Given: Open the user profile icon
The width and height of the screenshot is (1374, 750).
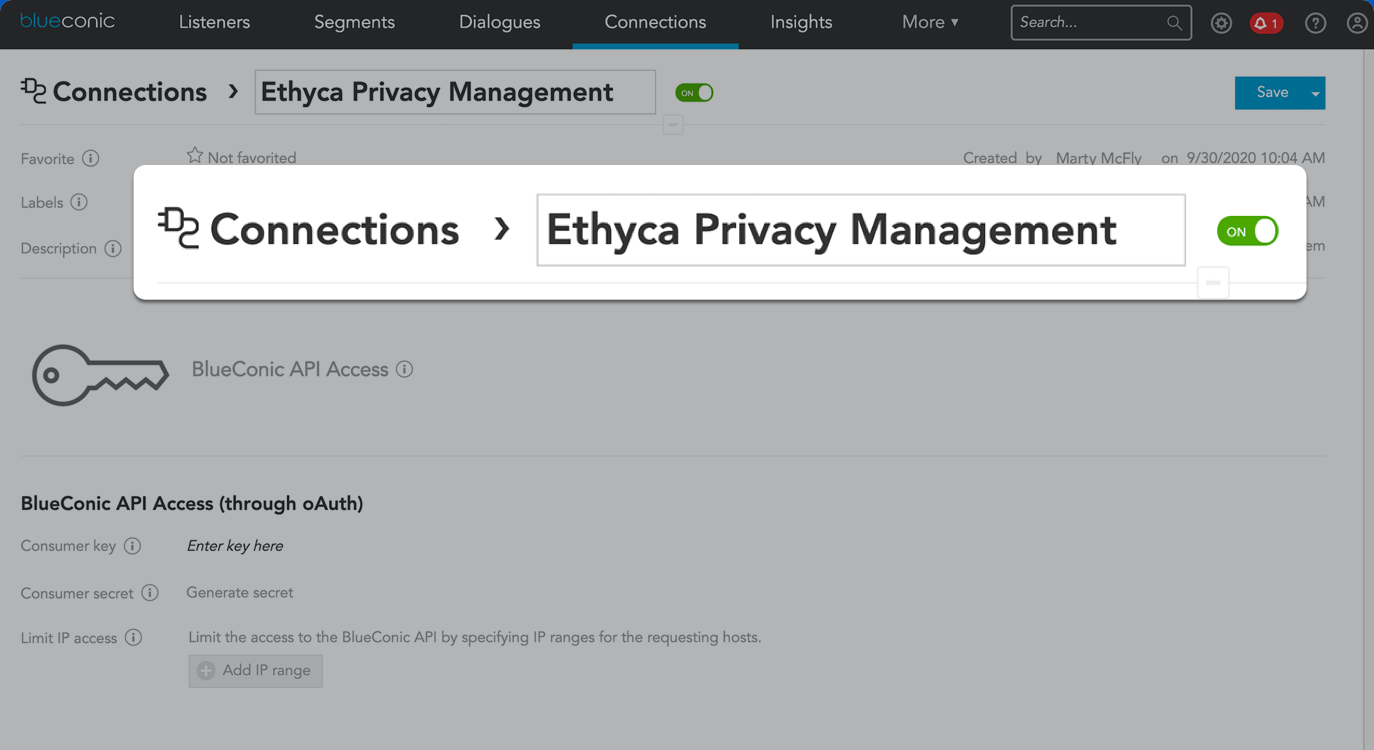Looking at the screenshot, I should point(1357,23).
